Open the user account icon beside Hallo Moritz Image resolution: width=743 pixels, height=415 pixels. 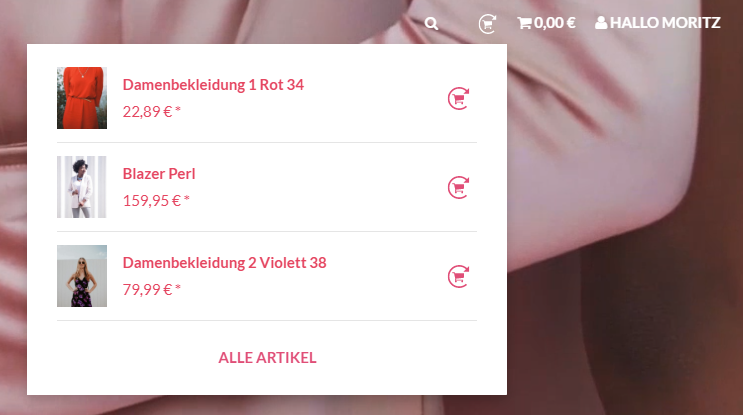pyautogui.click(x=601, y=22)
